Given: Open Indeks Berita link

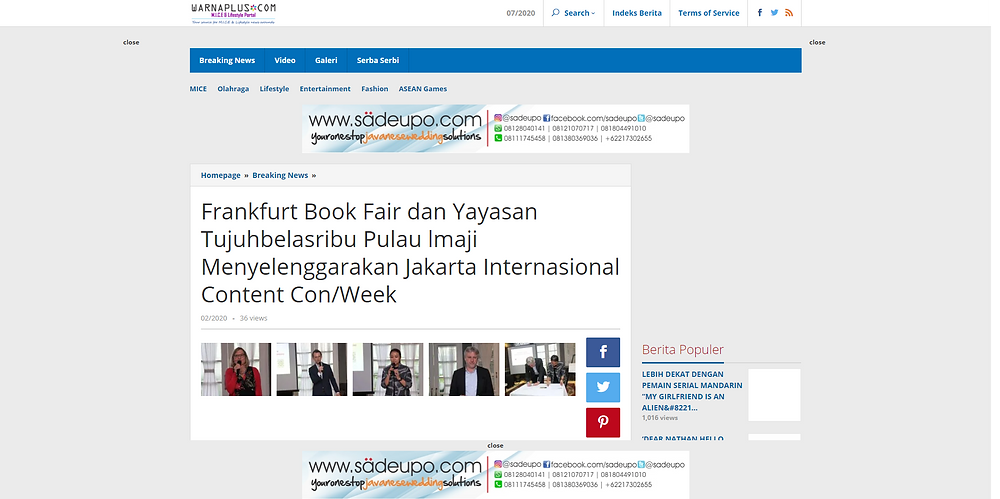Looking at the screenshot, I should (x=636, y=13).
